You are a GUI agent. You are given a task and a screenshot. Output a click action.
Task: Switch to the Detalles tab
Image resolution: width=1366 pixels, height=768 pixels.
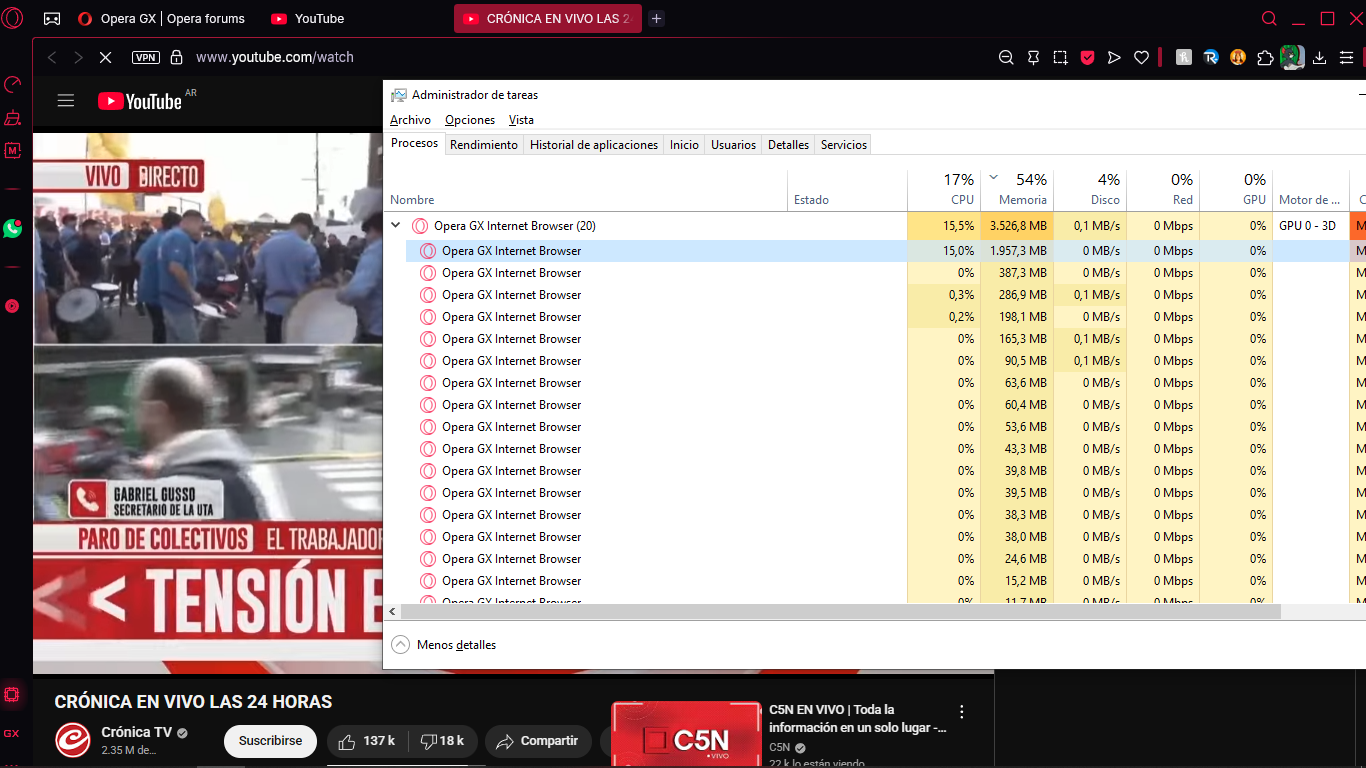(x=788, y=145)
